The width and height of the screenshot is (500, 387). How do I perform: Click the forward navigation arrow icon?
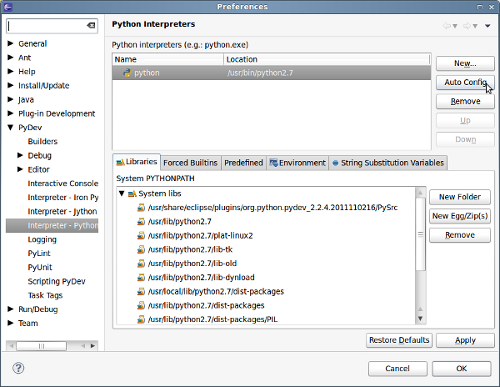(x=467, y=26)
